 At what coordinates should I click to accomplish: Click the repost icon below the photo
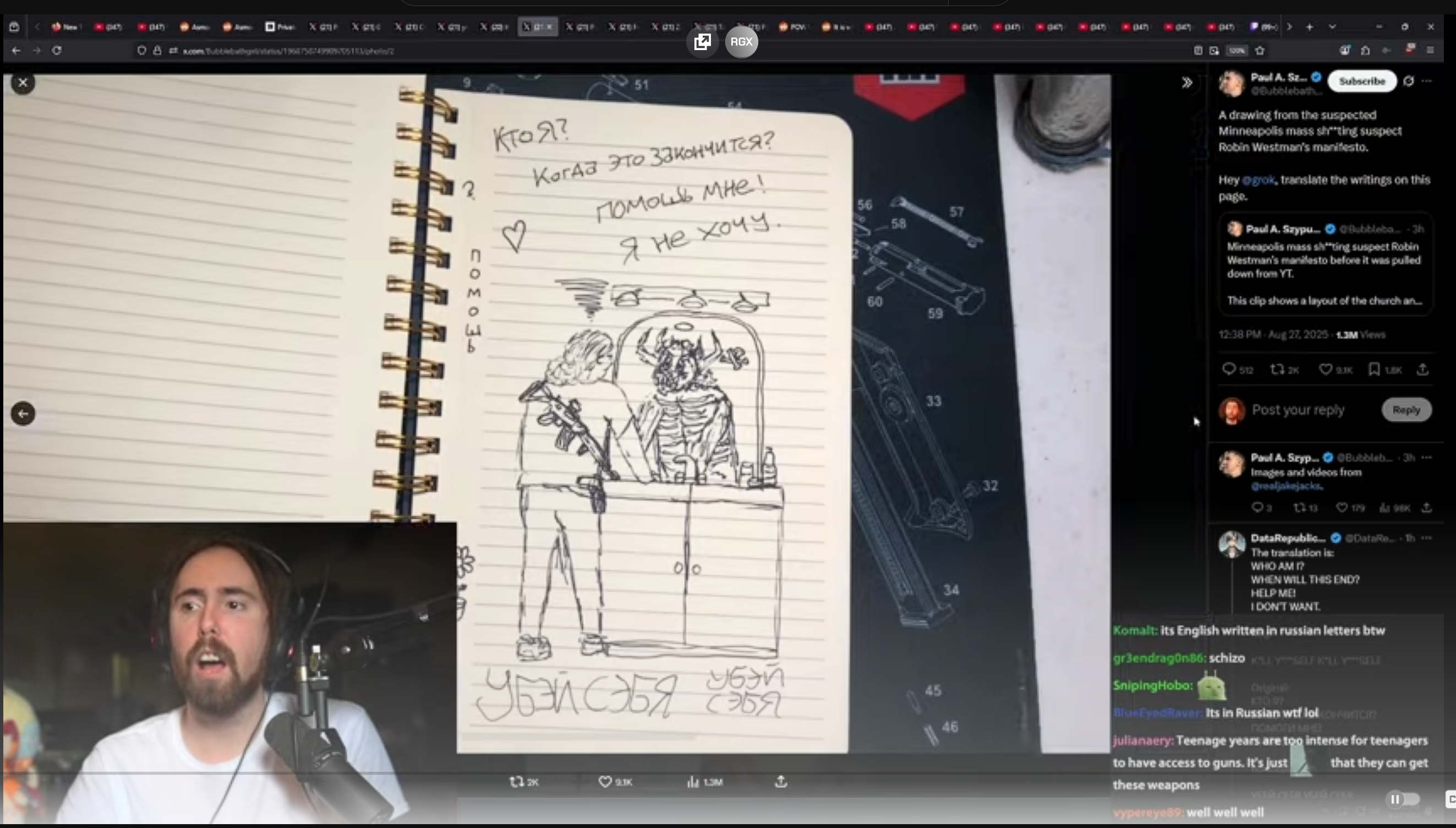(516, 782)
